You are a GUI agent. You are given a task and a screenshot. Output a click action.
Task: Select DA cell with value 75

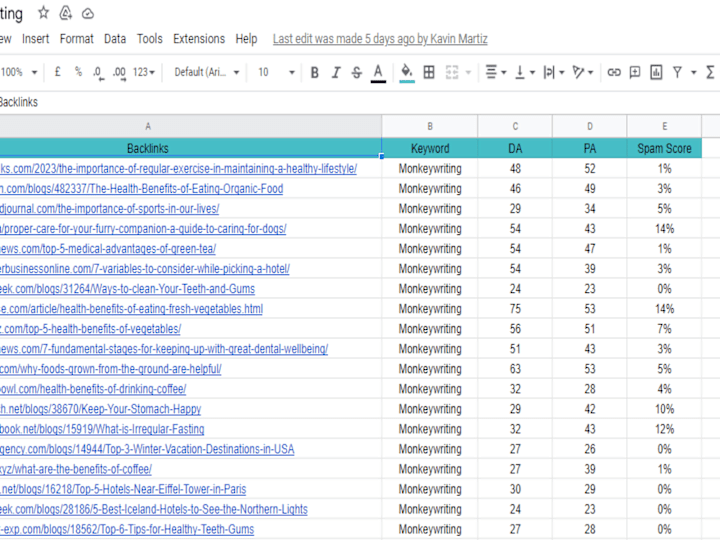coord(515,309)
